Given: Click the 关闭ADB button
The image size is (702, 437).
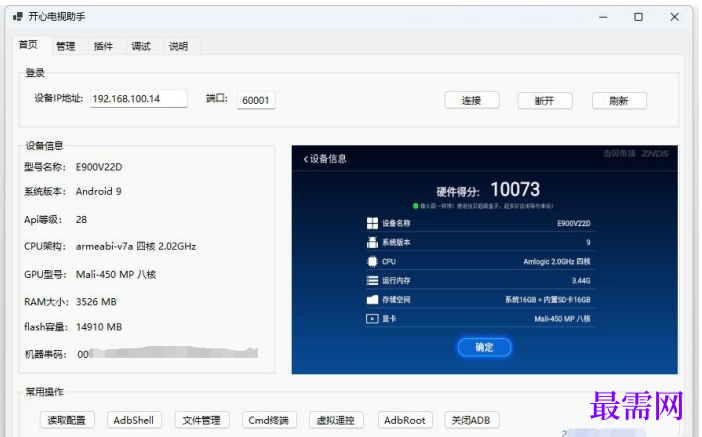Looking at the screenshot, I should (x=471, y=420).
